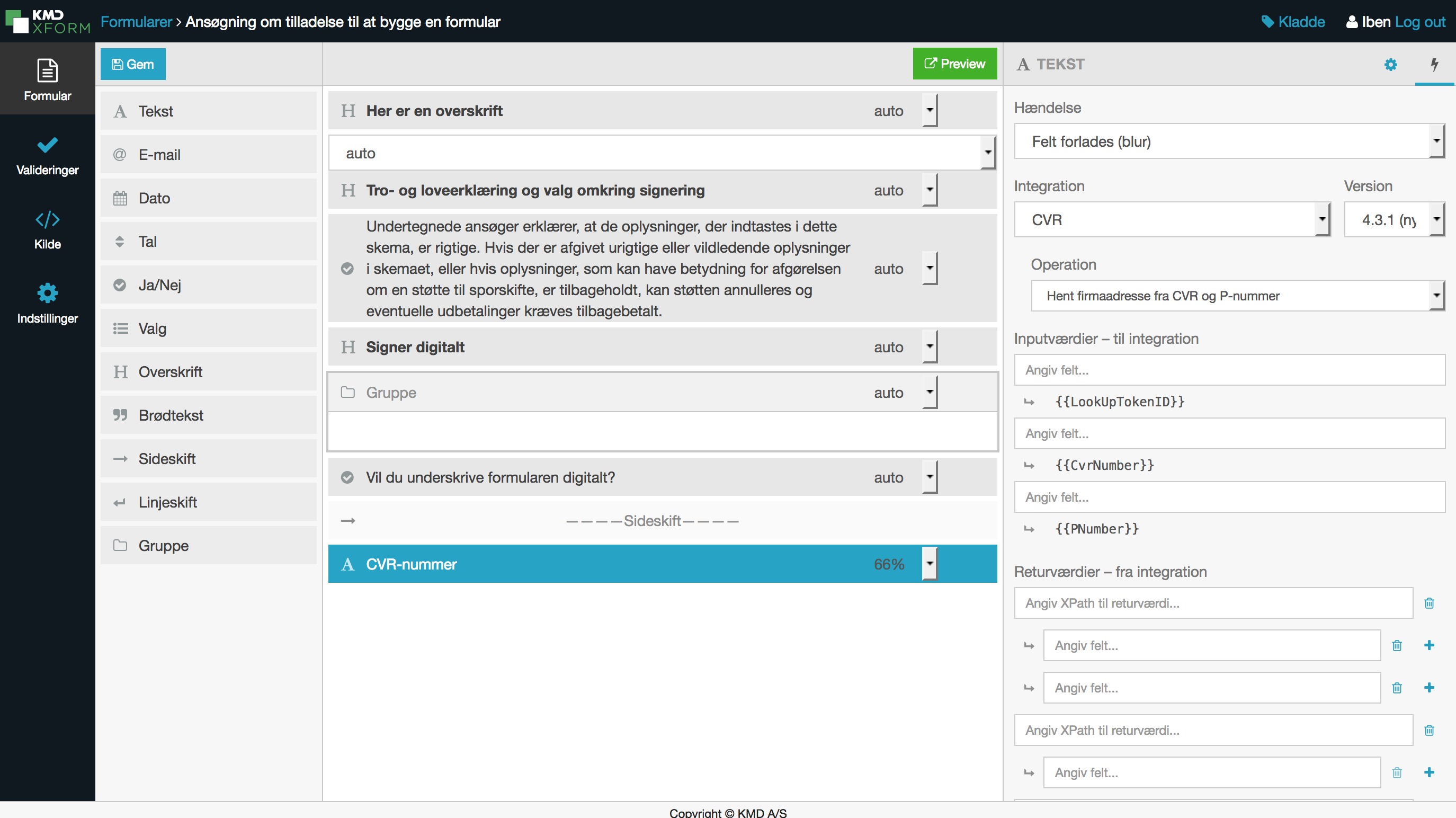Add a field with first plus icon

click(x=1429, y=645)
